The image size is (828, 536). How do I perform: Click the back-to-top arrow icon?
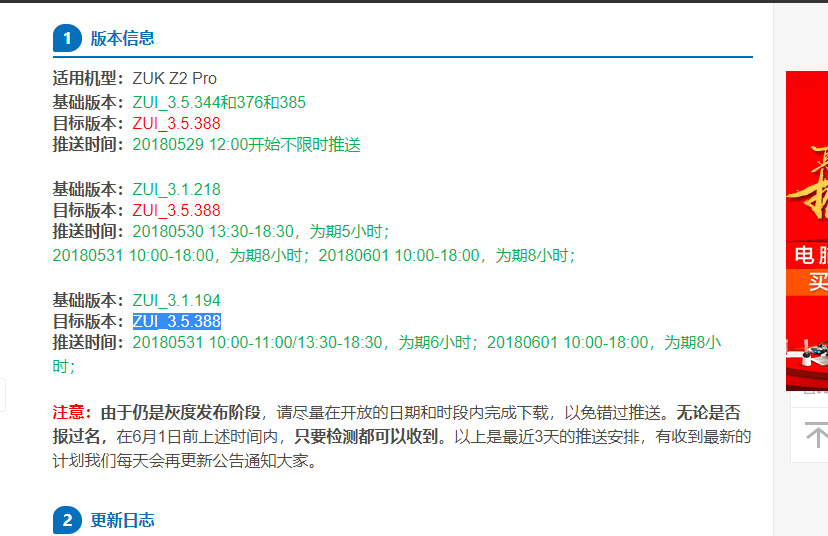pyautogui.click(x=816, y=436)
